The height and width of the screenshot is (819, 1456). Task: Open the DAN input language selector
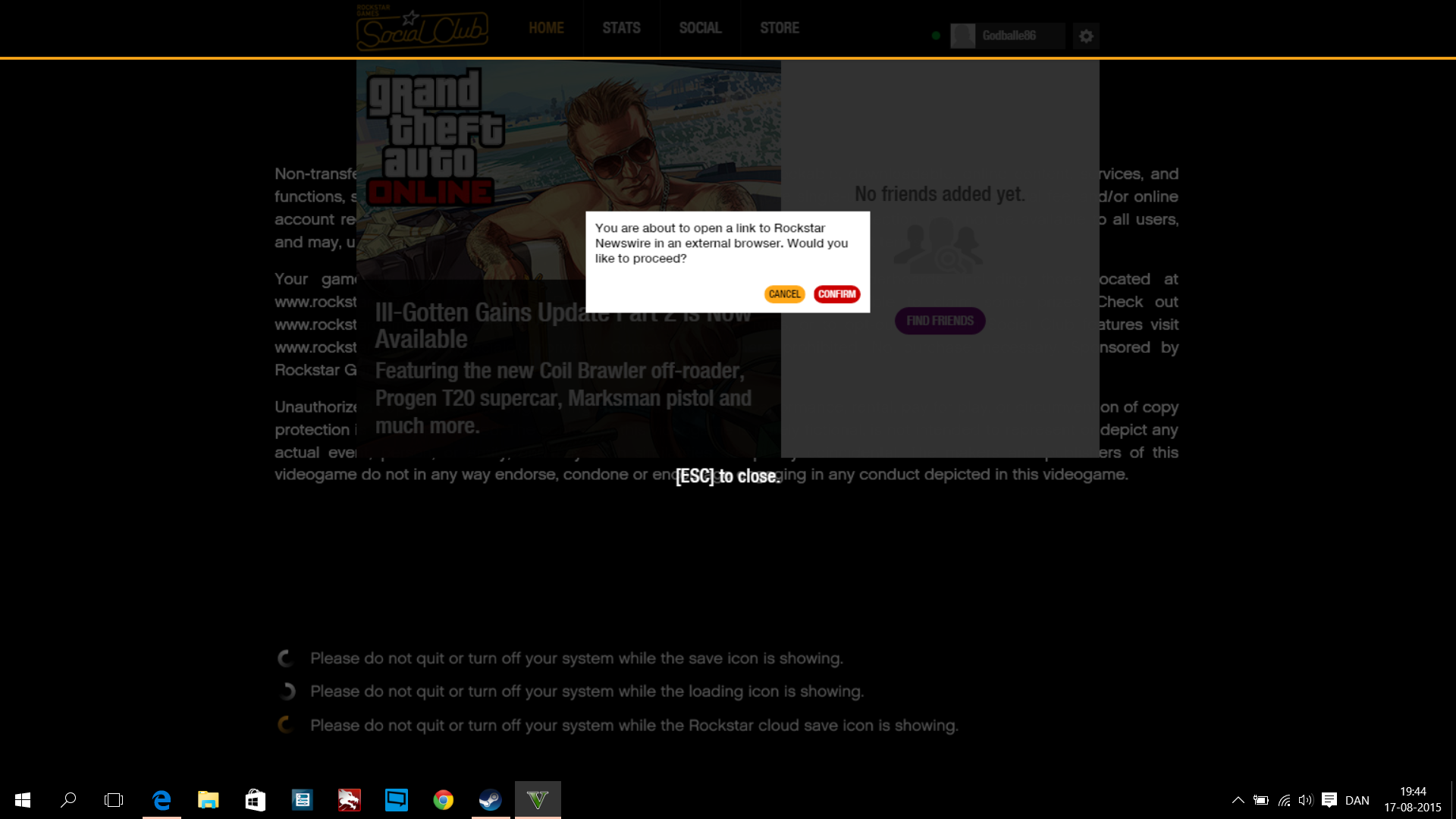1357,800
